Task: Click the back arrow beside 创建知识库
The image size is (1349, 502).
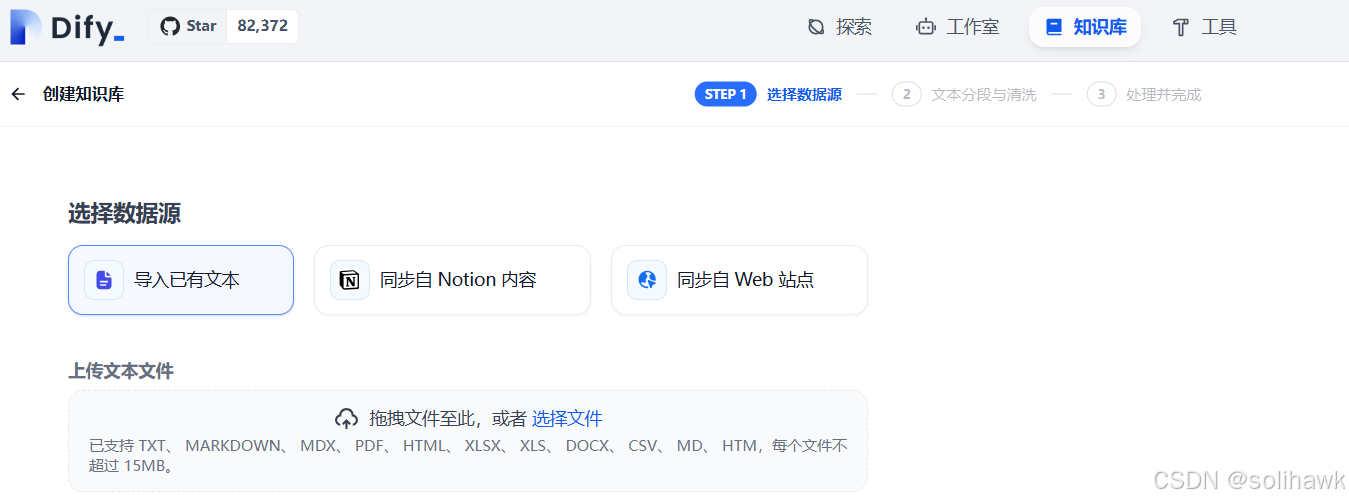Action: [18, 94]
